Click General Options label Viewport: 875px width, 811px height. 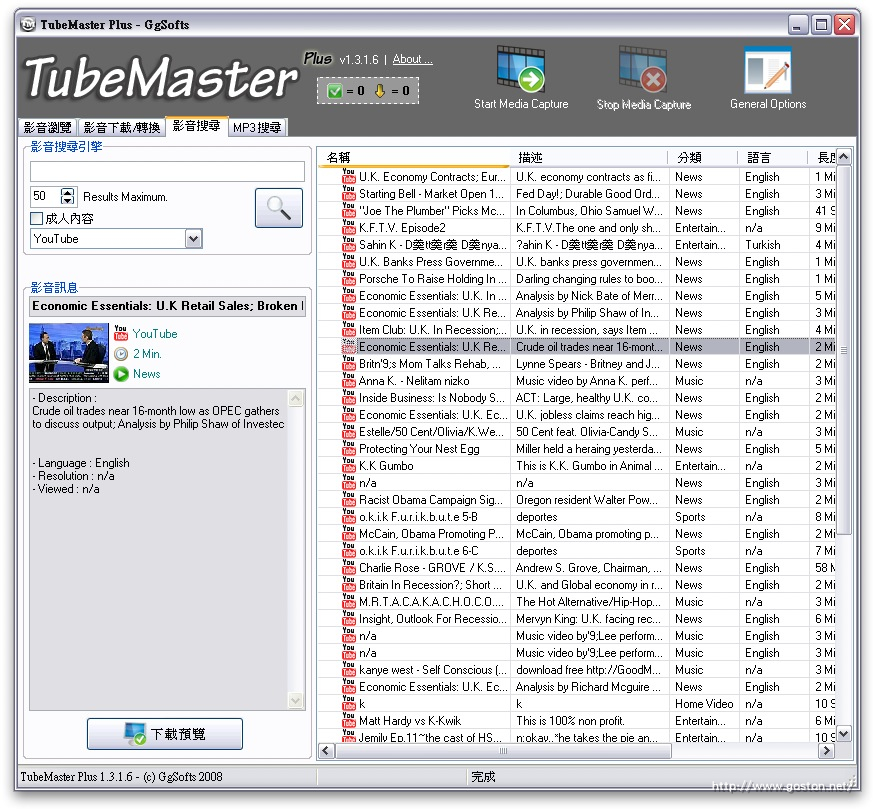pyautogui.click(x=768, y=104)
